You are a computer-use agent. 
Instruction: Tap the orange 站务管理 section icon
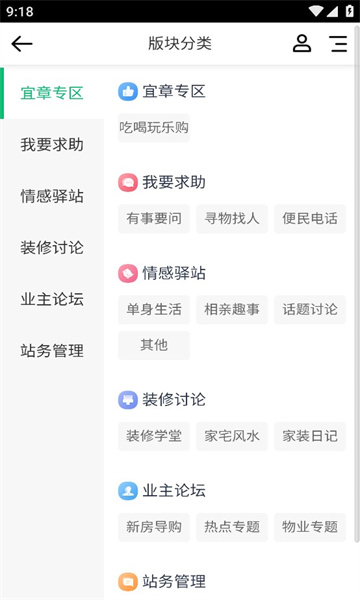click(128, 582)
